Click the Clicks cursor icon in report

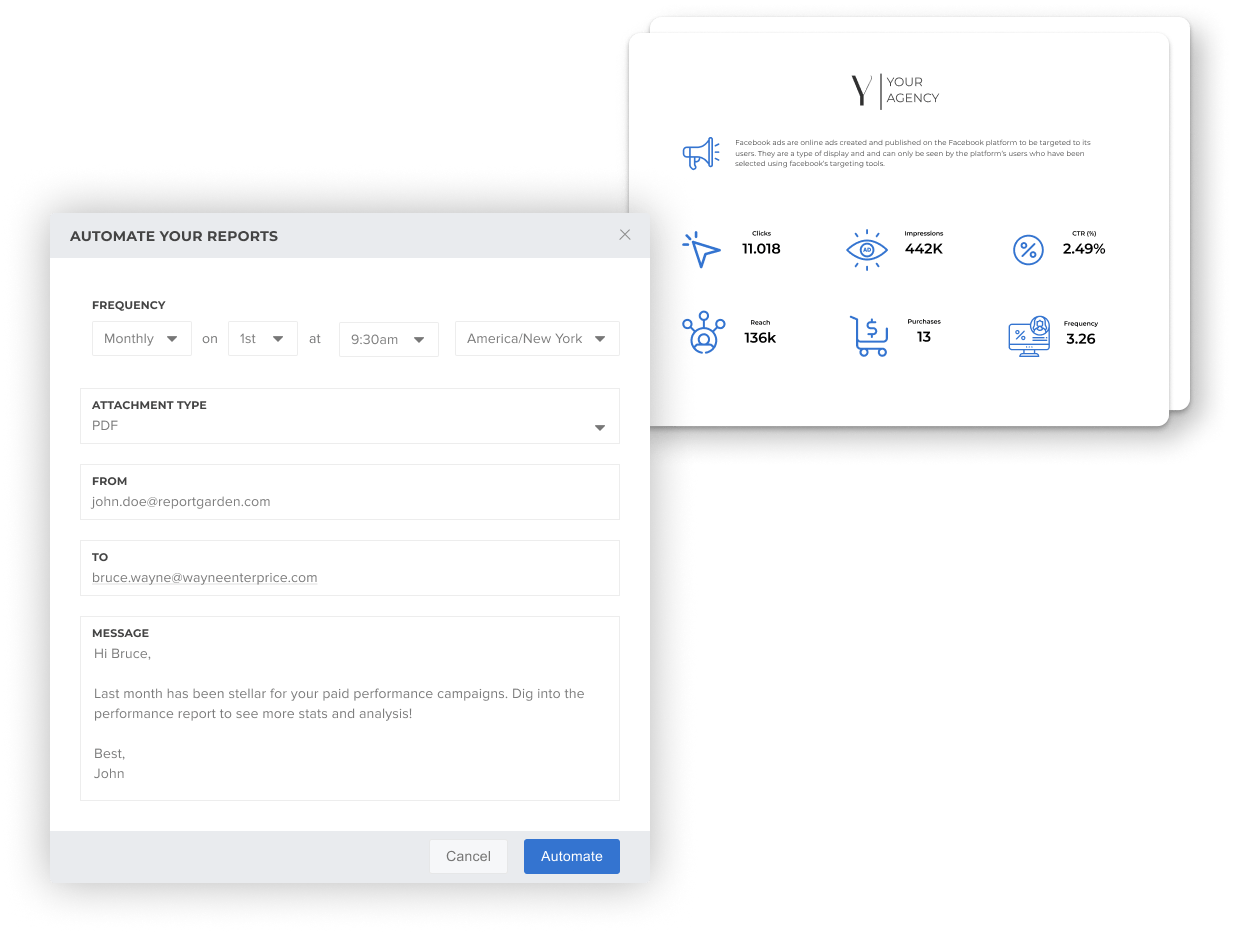click(x=701, y=249)
